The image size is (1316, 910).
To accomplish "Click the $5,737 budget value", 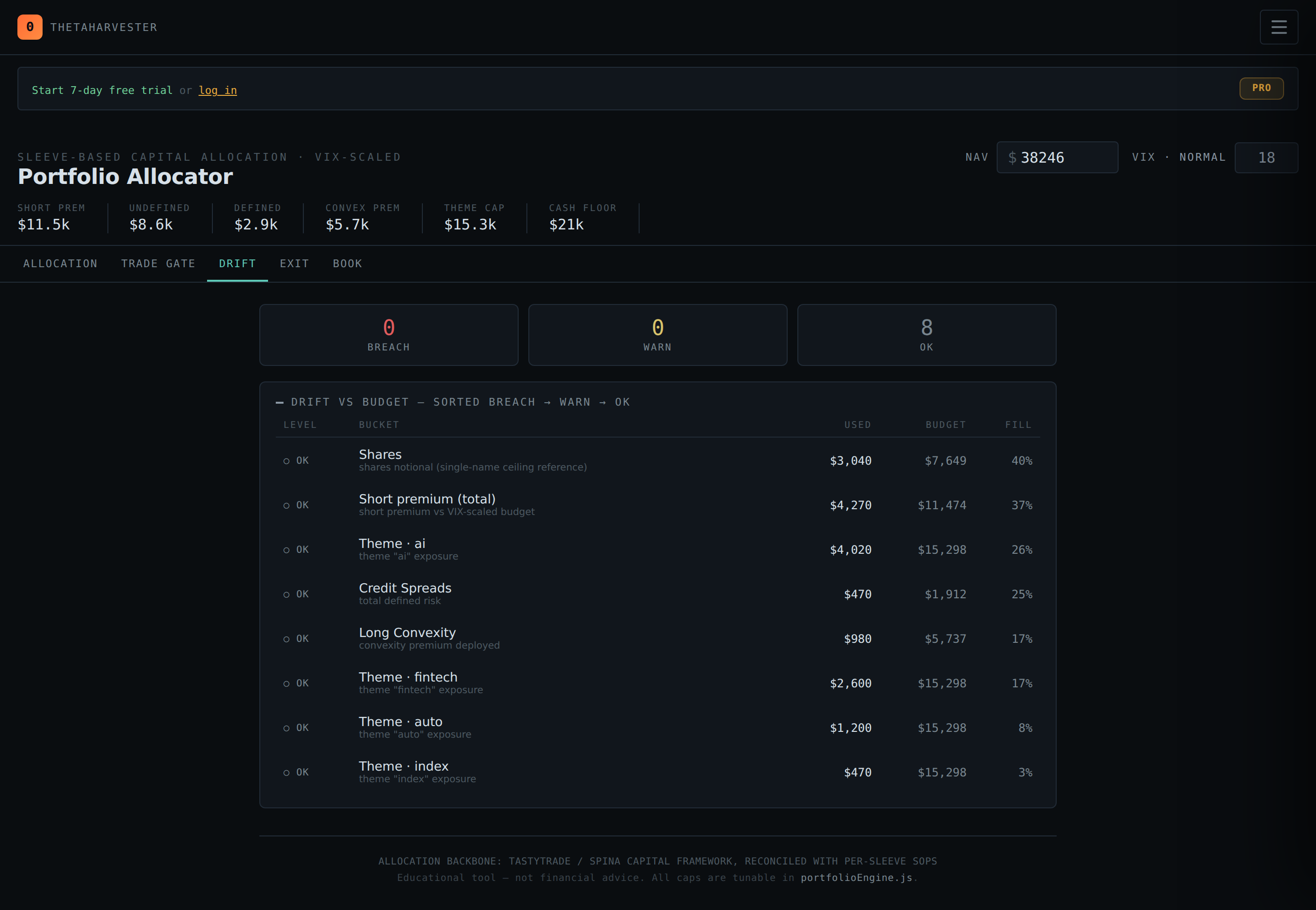I will click(x=945, y=638).
